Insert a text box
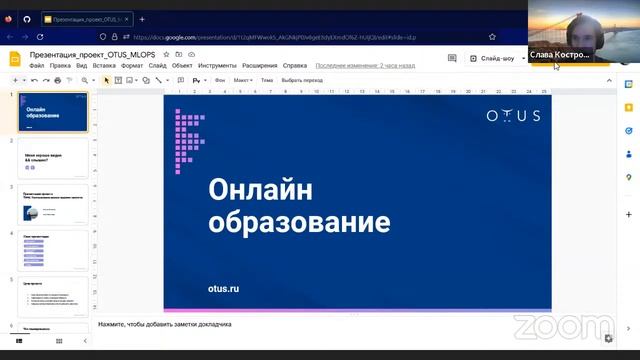 click(118, 80)
